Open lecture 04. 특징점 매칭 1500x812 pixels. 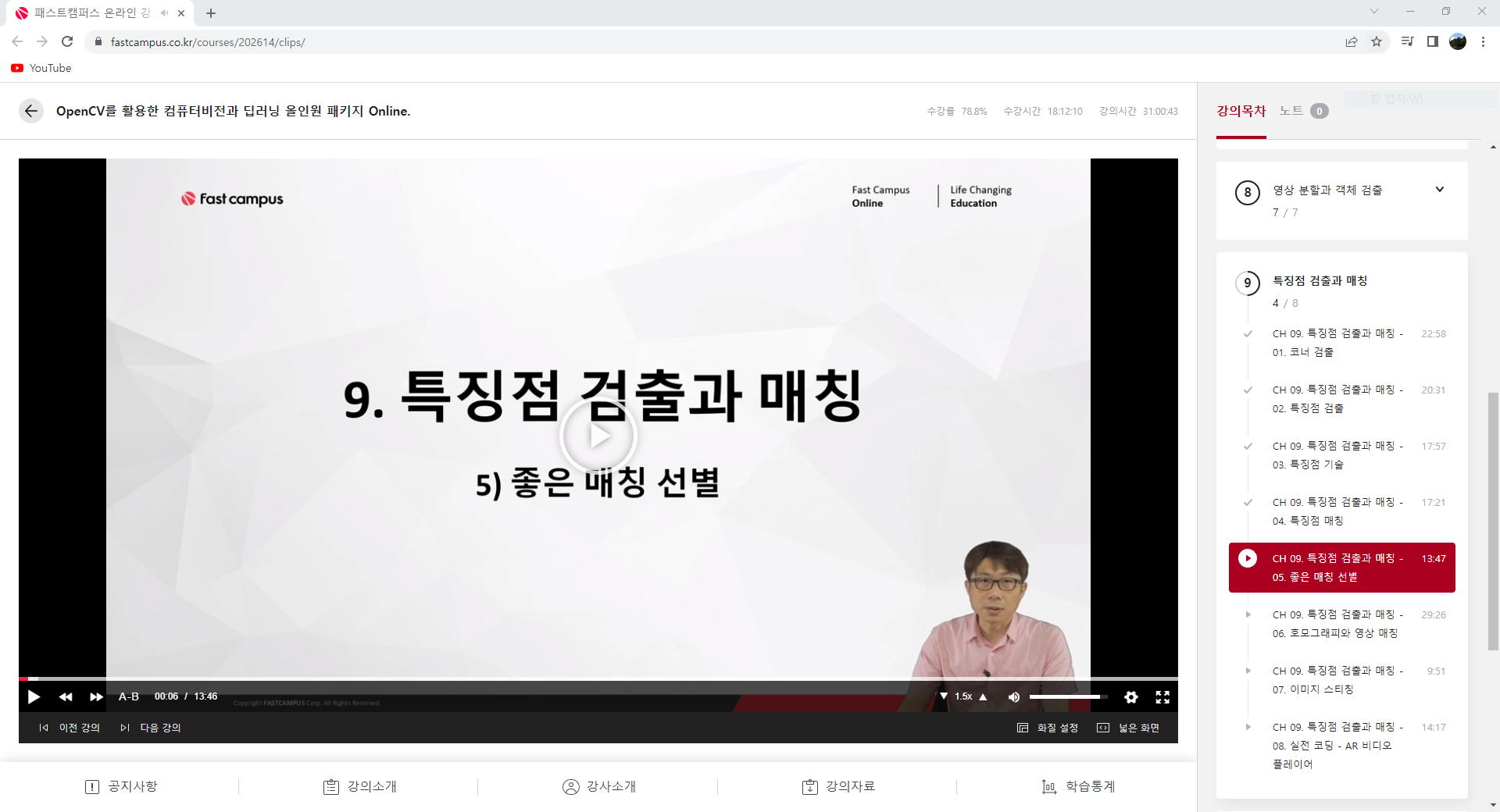tap(1342, 511)
